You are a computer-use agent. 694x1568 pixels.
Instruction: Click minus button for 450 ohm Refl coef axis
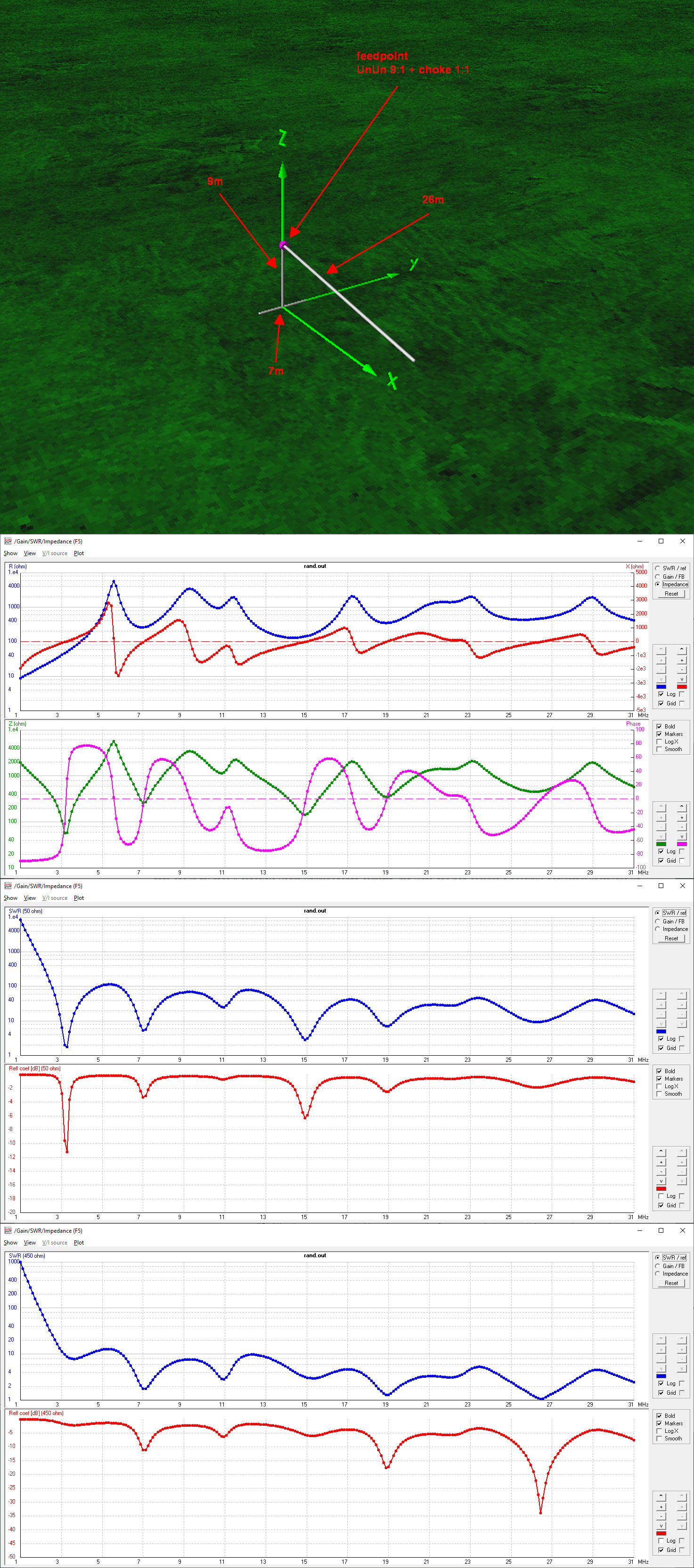tap(661, 1516)
